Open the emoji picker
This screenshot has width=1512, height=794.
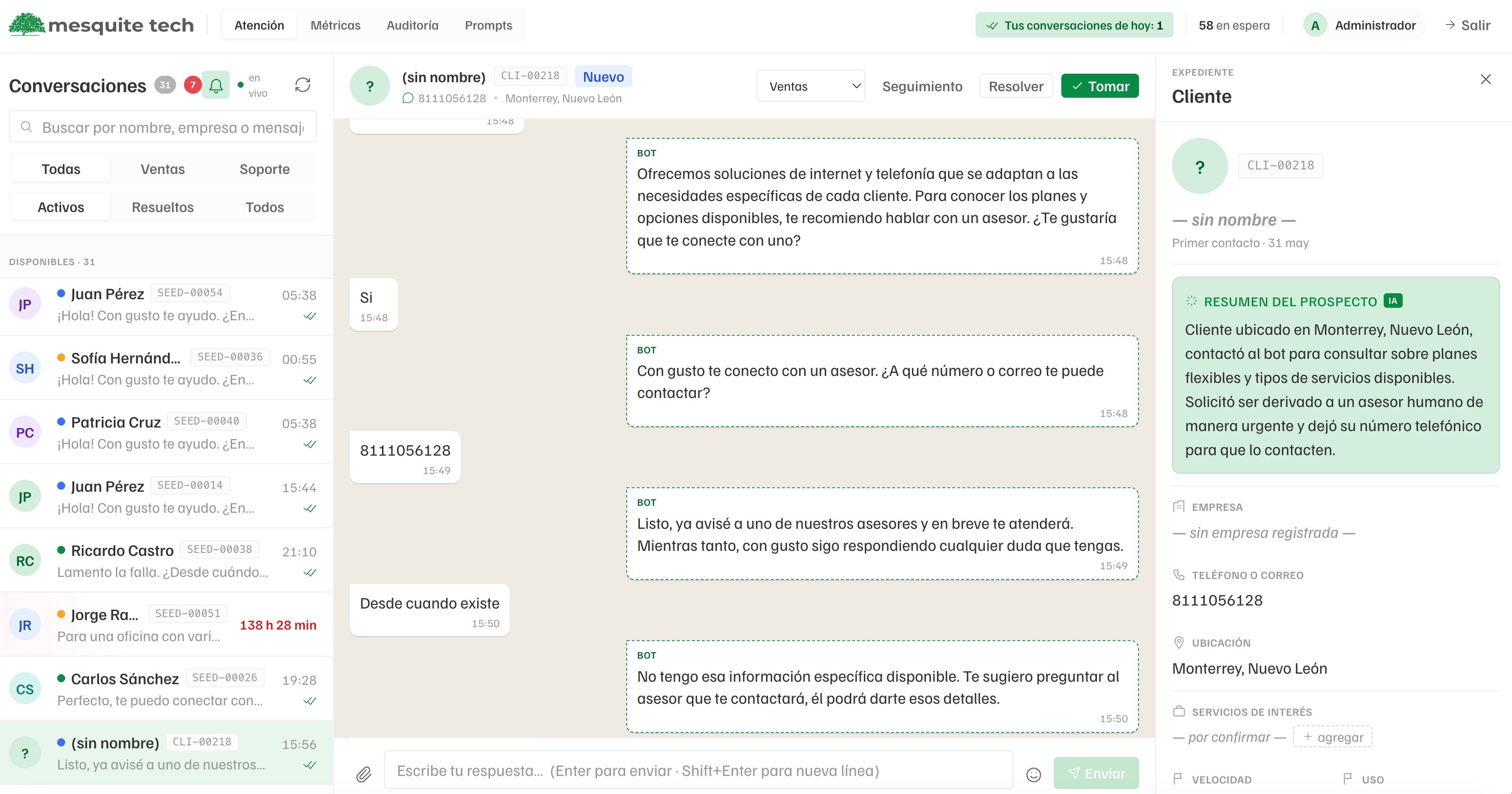(1034, 774)
